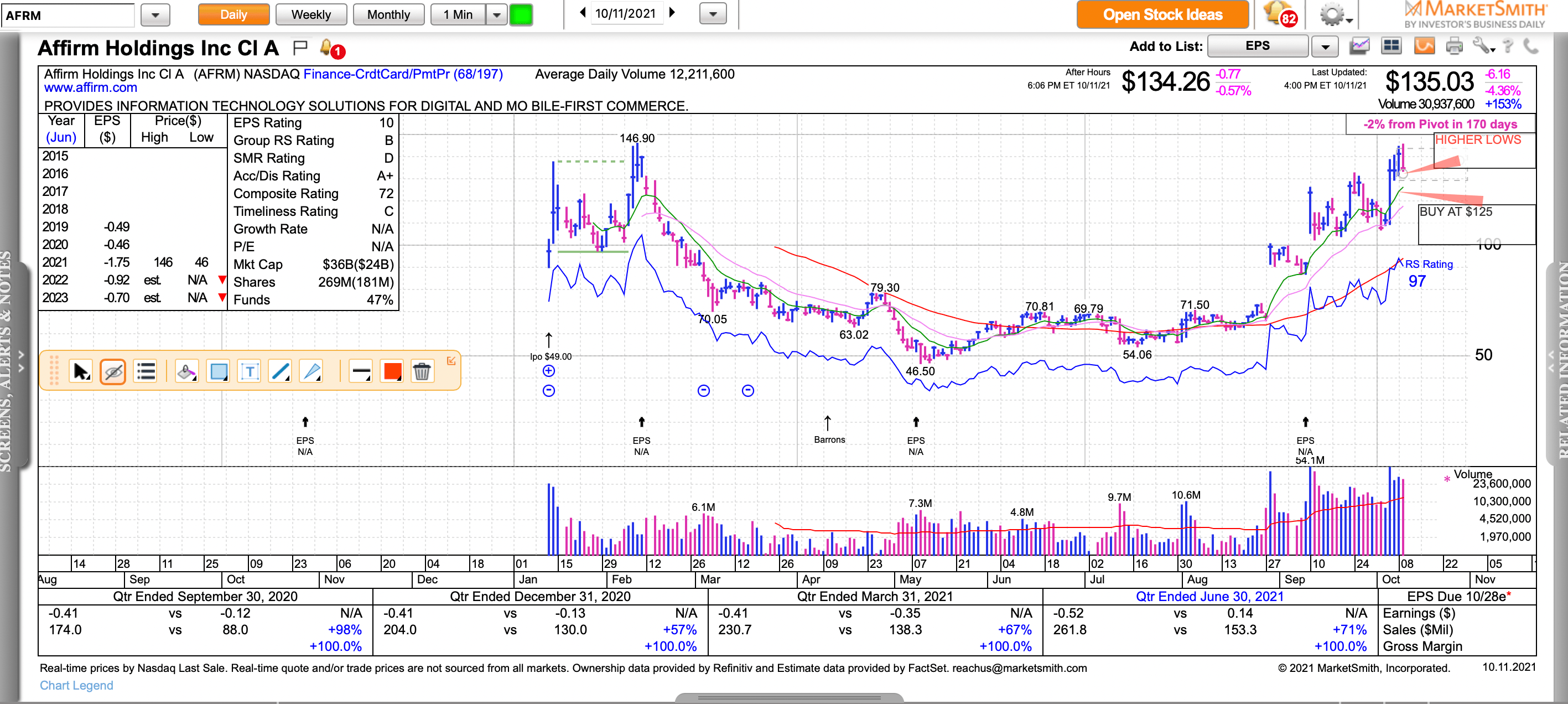Open the date picker dropdown
Image resolution: width=1568 pixels, height=704 pixels.
[x=713, y=13]
